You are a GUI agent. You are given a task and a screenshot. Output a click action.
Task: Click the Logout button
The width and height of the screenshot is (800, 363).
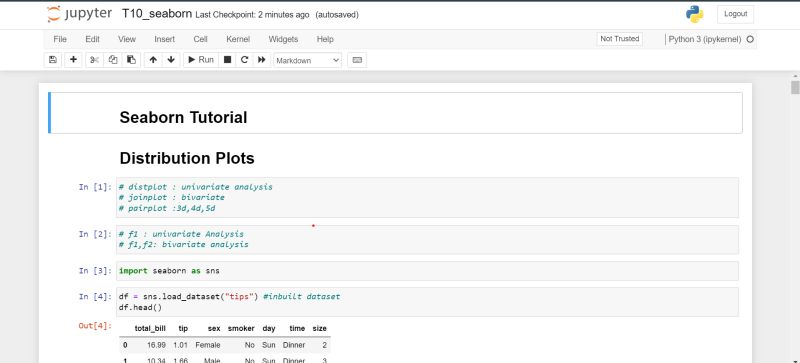click(735, 14)
